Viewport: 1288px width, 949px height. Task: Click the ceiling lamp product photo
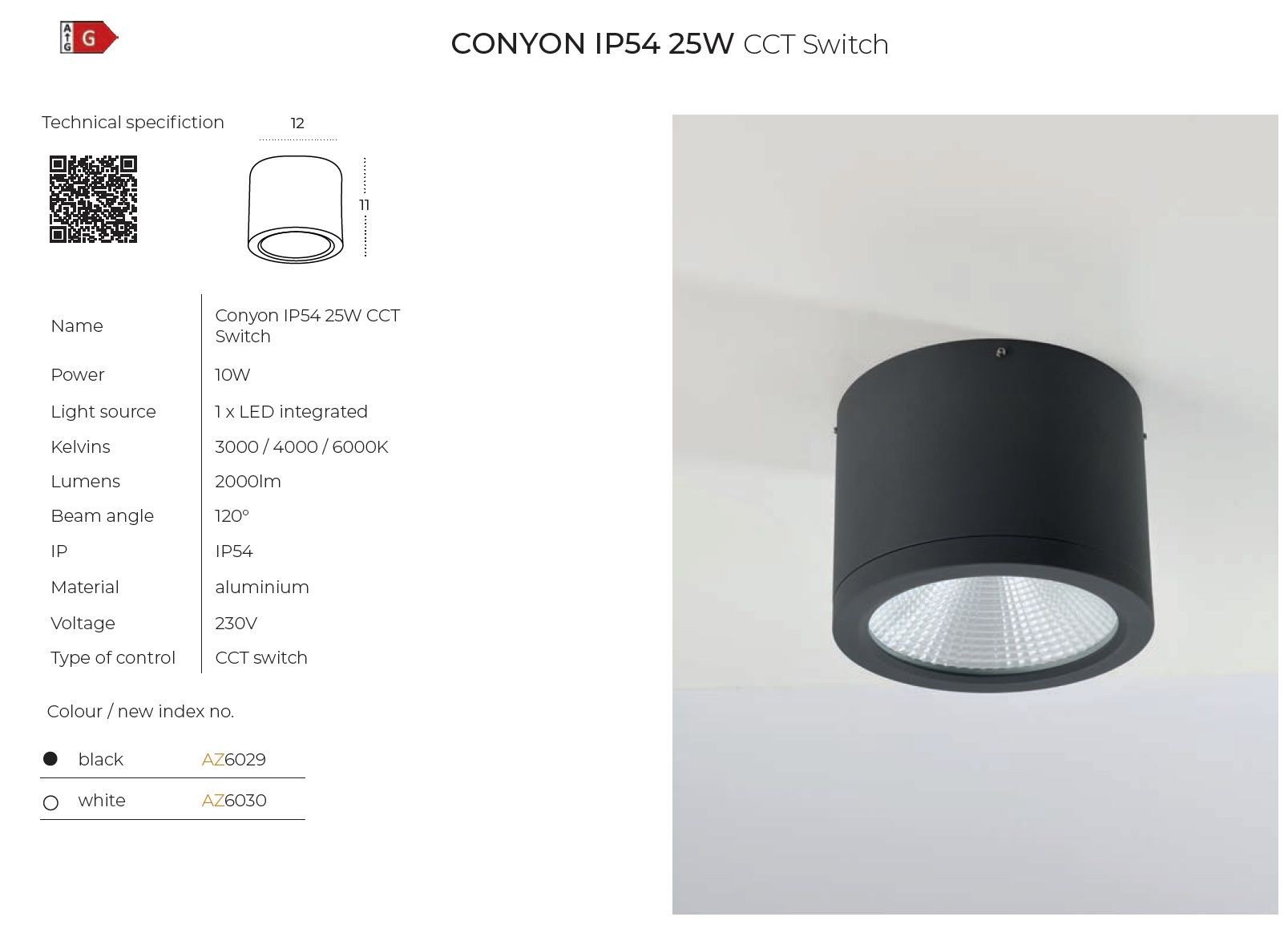[x=975, y=515]
